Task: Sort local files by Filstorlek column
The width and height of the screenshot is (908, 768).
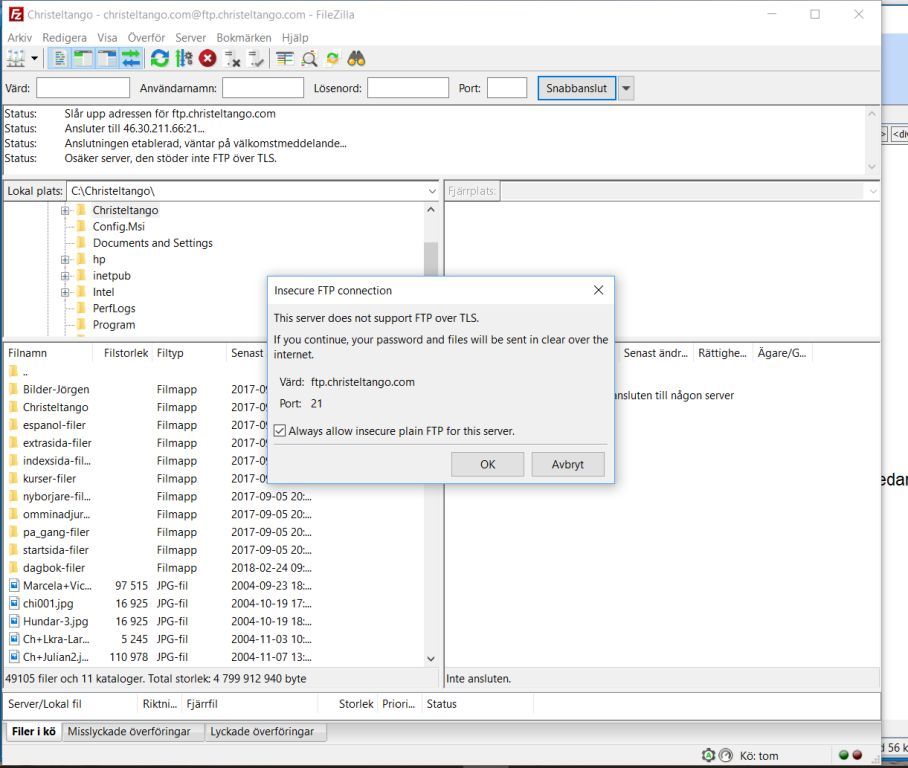Action: pyautogui.click(x=123, y=353)
